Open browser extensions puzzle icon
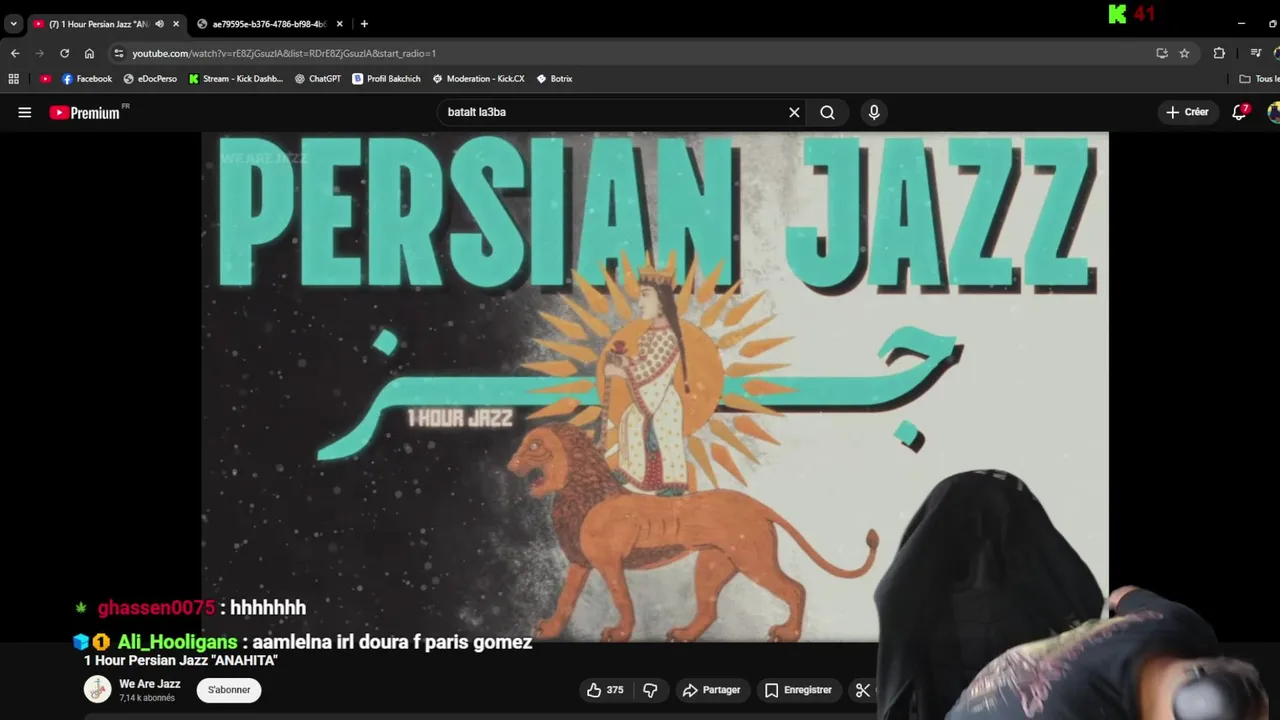The image size is (1280, 720). point(1219,53)
